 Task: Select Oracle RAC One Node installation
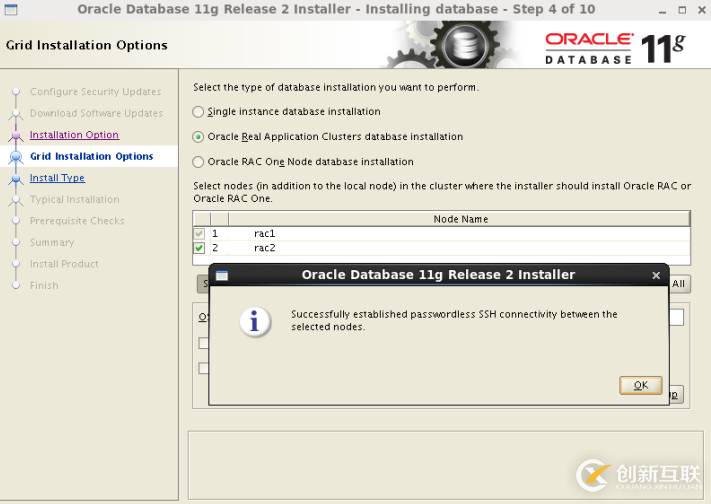(x=198, y=161)
